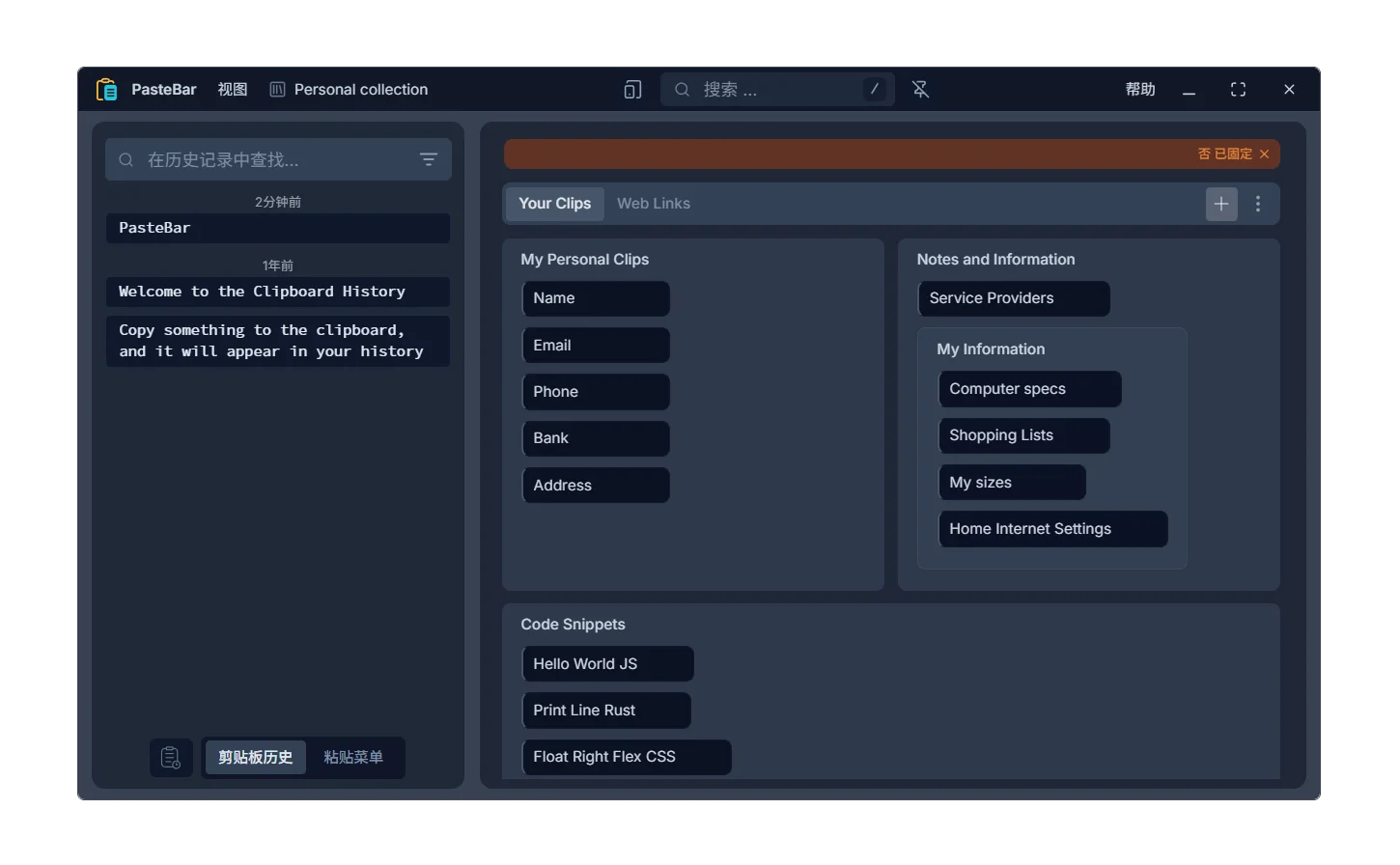The height and width of the screenshot is (865, 1400).
Task: Click the Notes and Information board title
Action: point(995,260)
